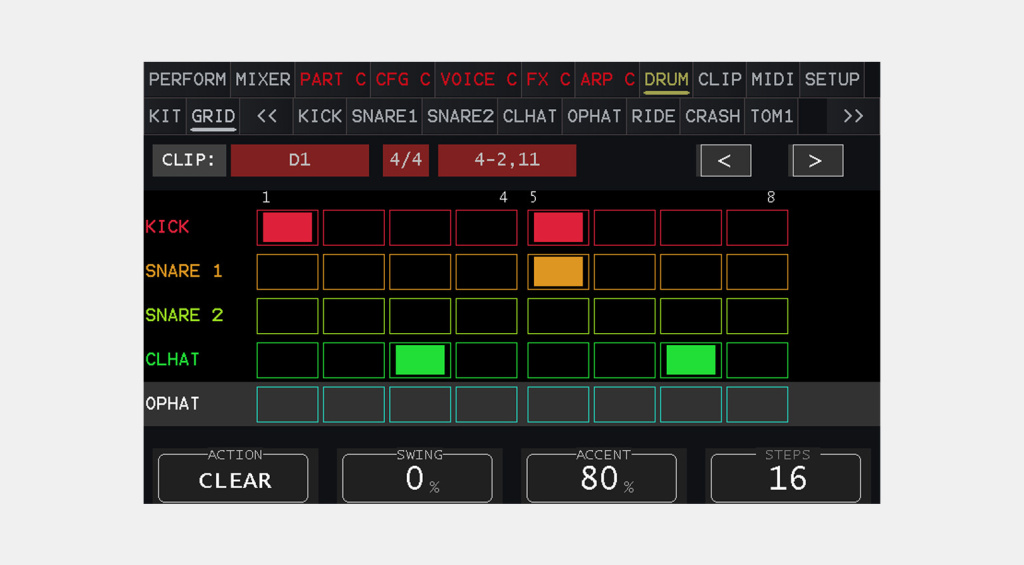Change the STEPS 16 value
Screen dimensions: 1024x565
click(786, 478)
